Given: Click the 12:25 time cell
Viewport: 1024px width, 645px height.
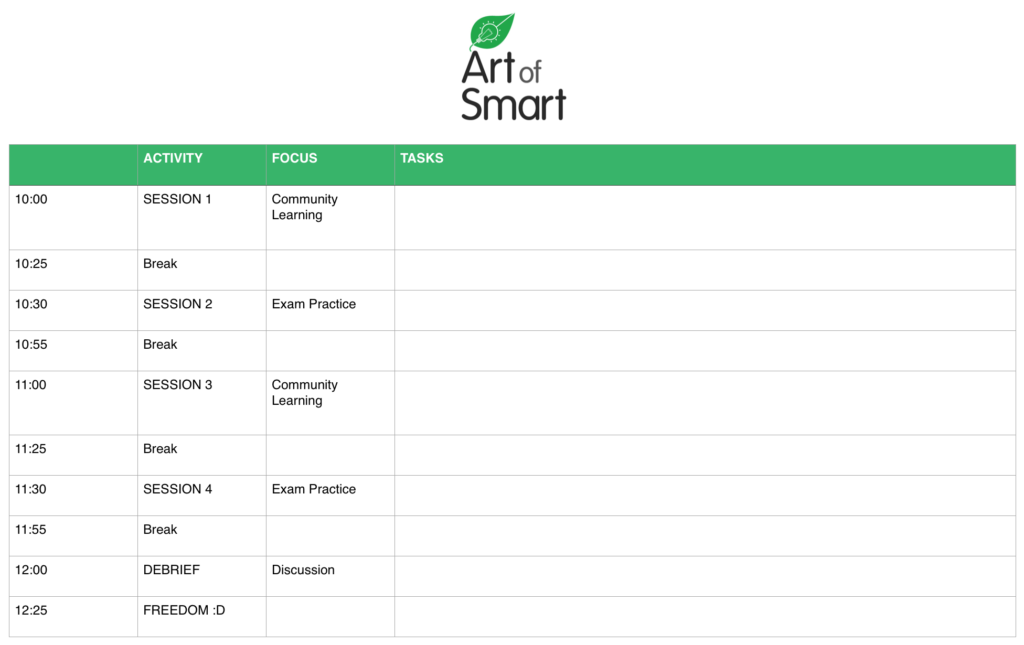Looking at the screenshot, I should click(x=32, y=610).
